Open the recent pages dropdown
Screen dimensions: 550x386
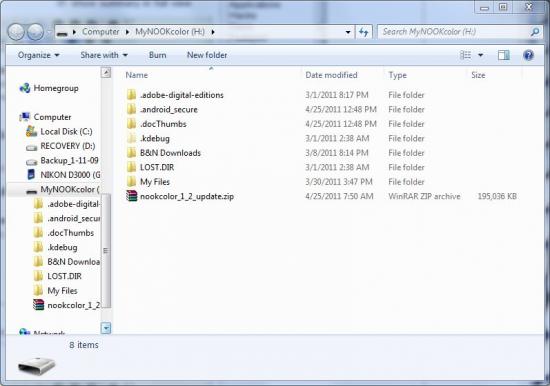(49, 32)
